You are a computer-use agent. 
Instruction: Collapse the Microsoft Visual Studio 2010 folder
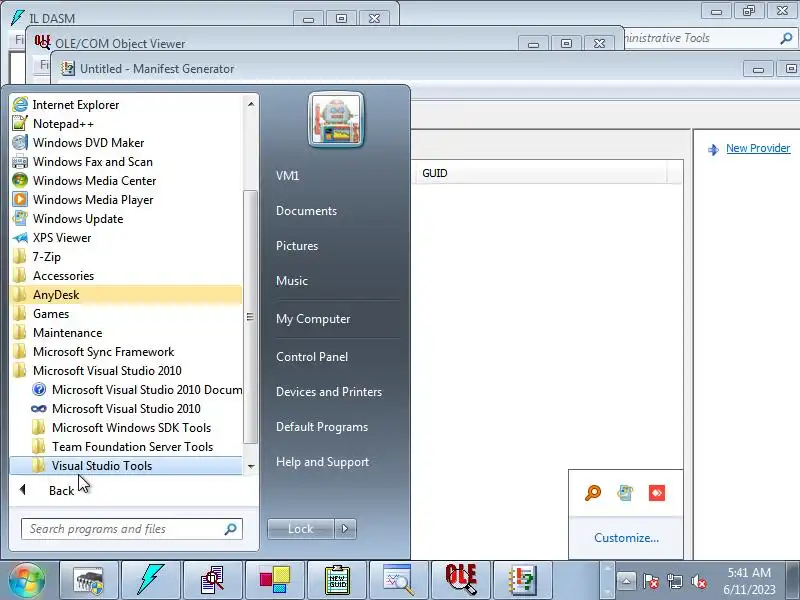pyautogui.click(x=126, y=370)
